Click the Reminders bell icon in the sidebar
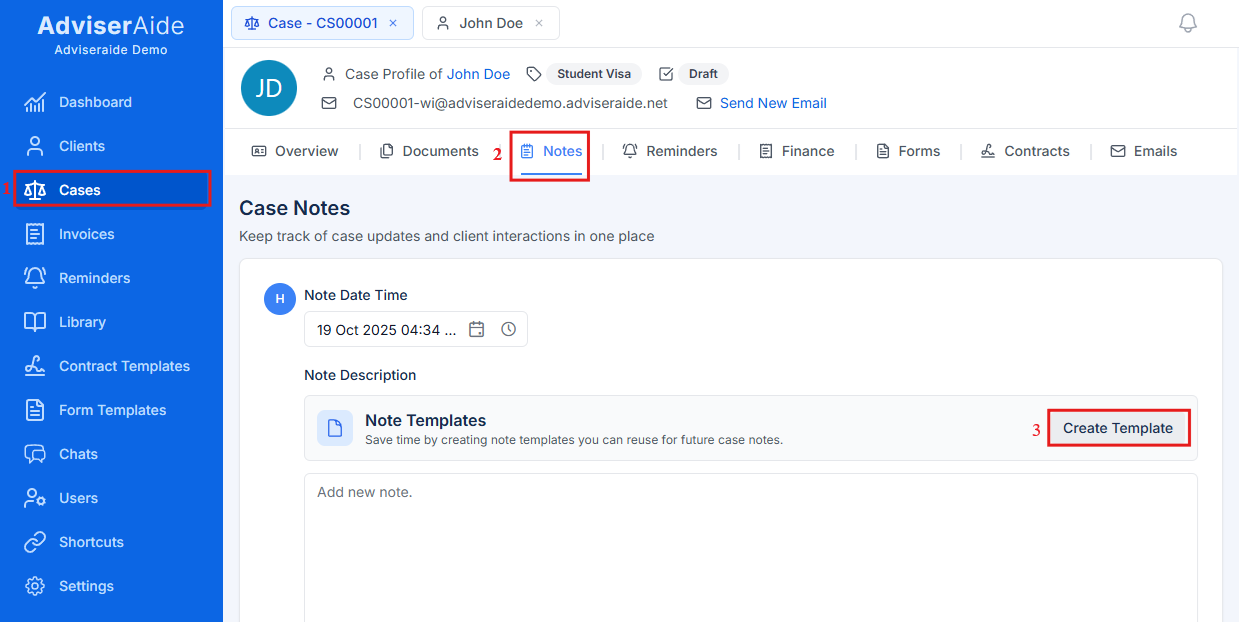Screen dimensions: 1239x622 coord(33,278)
